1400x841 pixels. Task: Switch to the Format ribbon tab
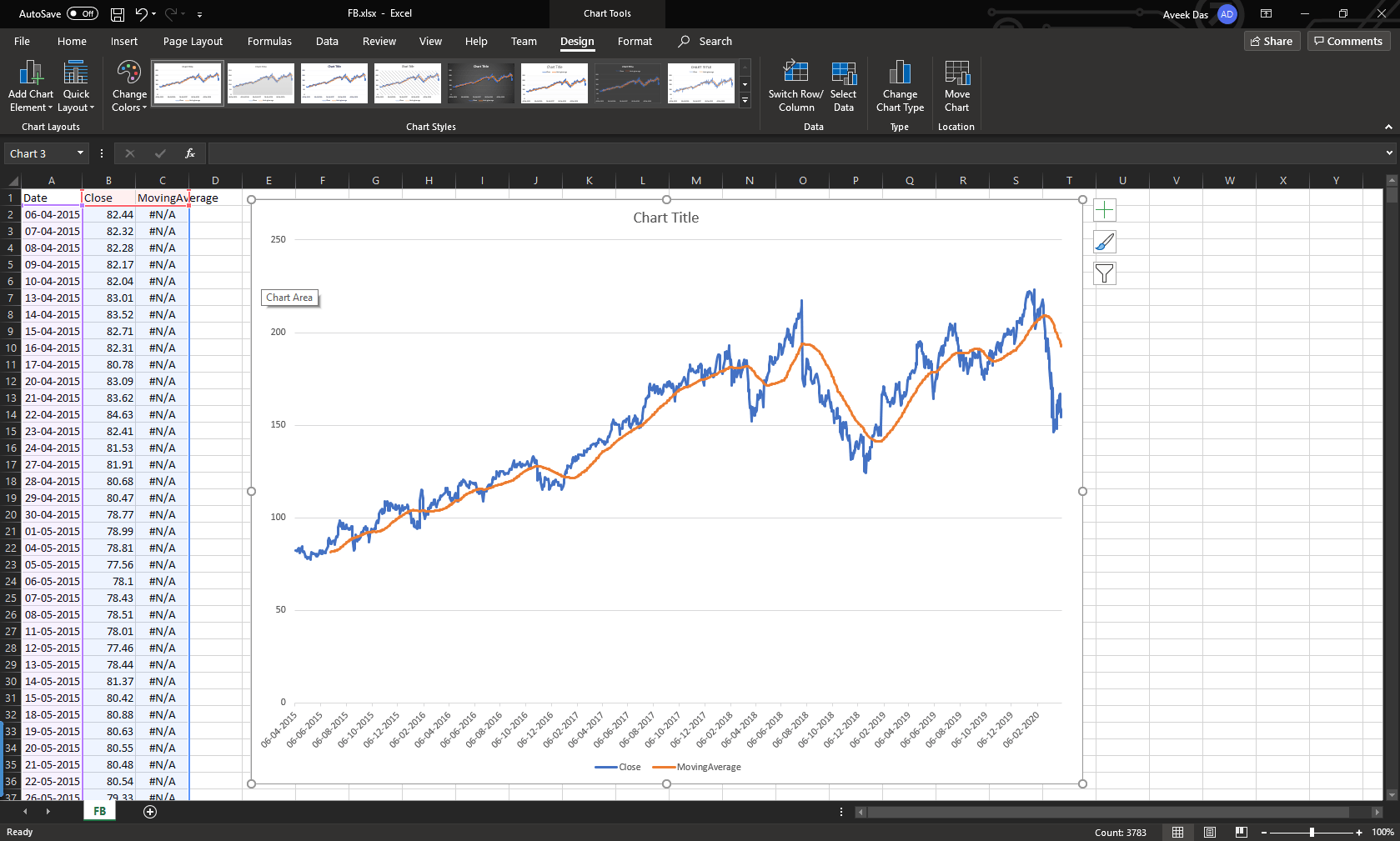pos(635,41)
